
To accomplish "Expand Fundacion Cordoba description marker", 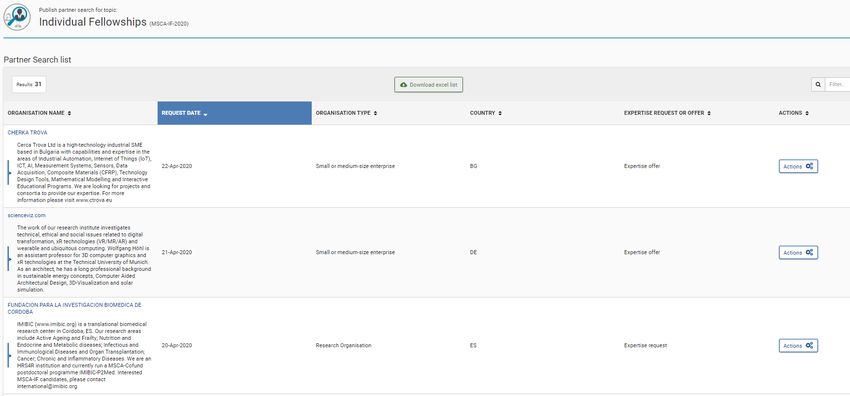I will (x=9, y=355).
